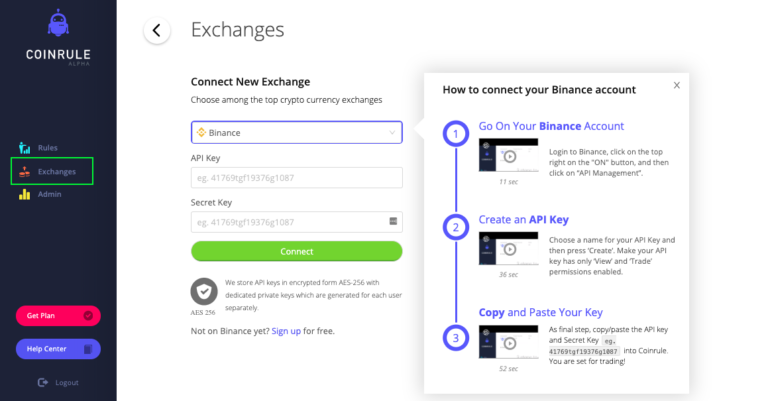Play the 52 sec step 3 video
Image resolution: width=768 pixels, height=401 pixels.
tap(508, 342)
